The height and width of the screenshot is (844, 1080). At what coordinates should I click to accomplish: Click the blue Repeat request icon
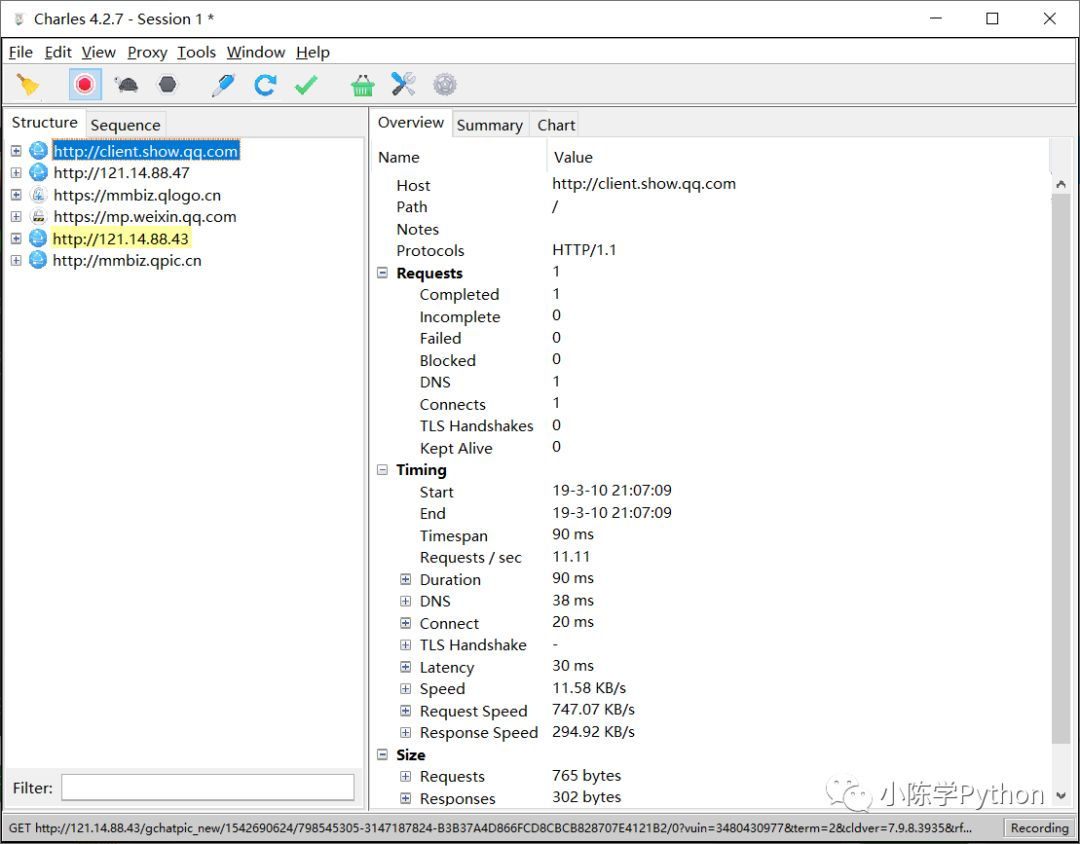[265, 85]
